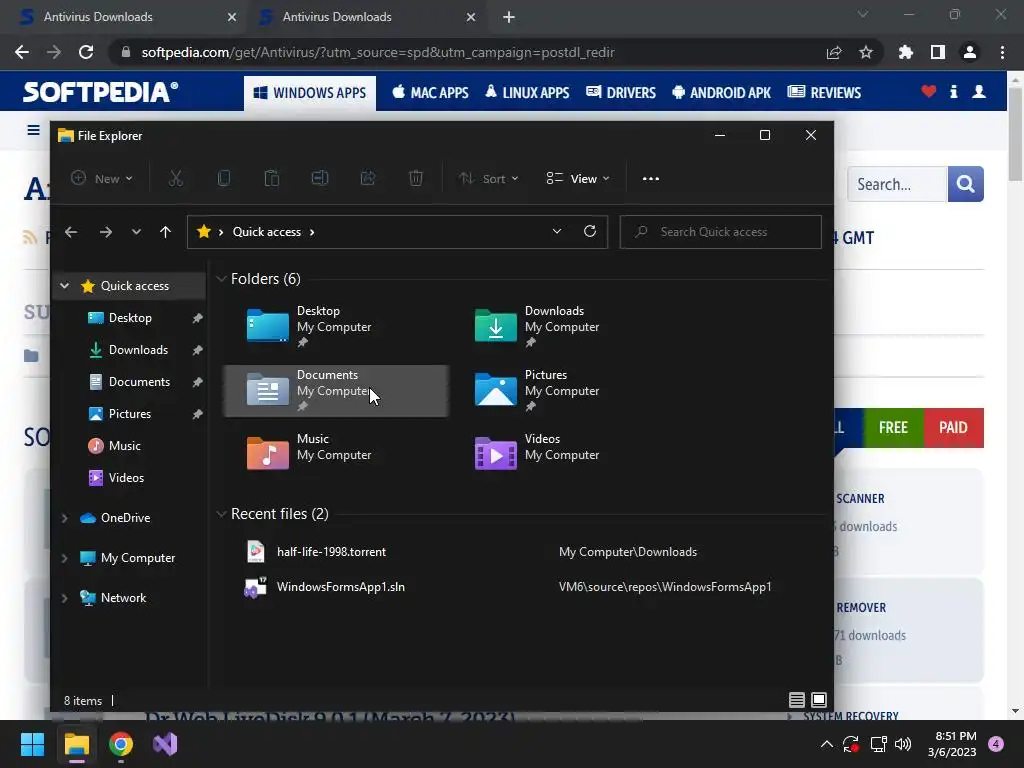The height and width of the screenshot is (768, 1024).
Task: Open the Downloads folder tile
Action: click(564, 327)
